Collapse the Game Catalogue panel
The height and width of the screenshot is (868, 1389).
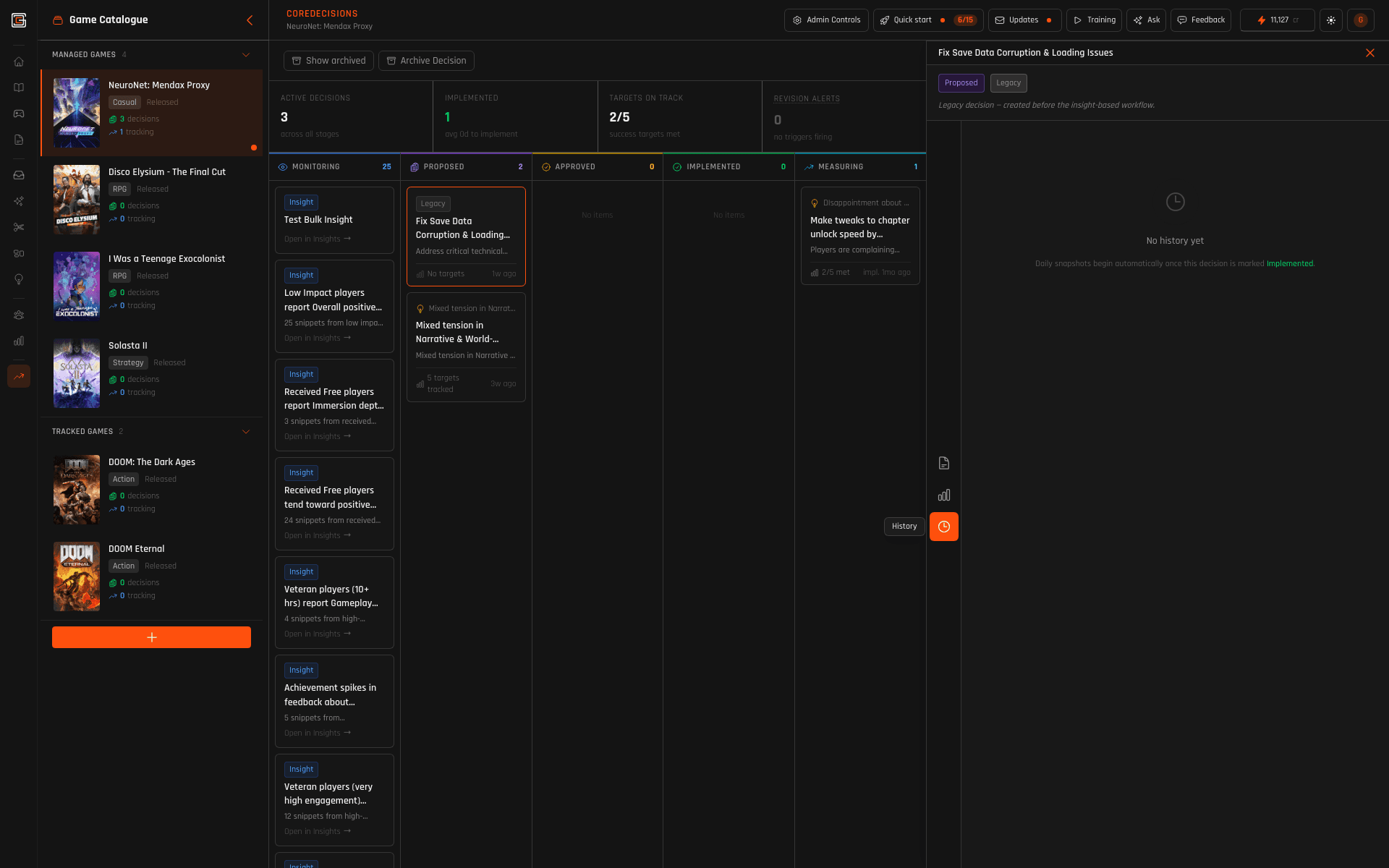[x=250, y=20]
